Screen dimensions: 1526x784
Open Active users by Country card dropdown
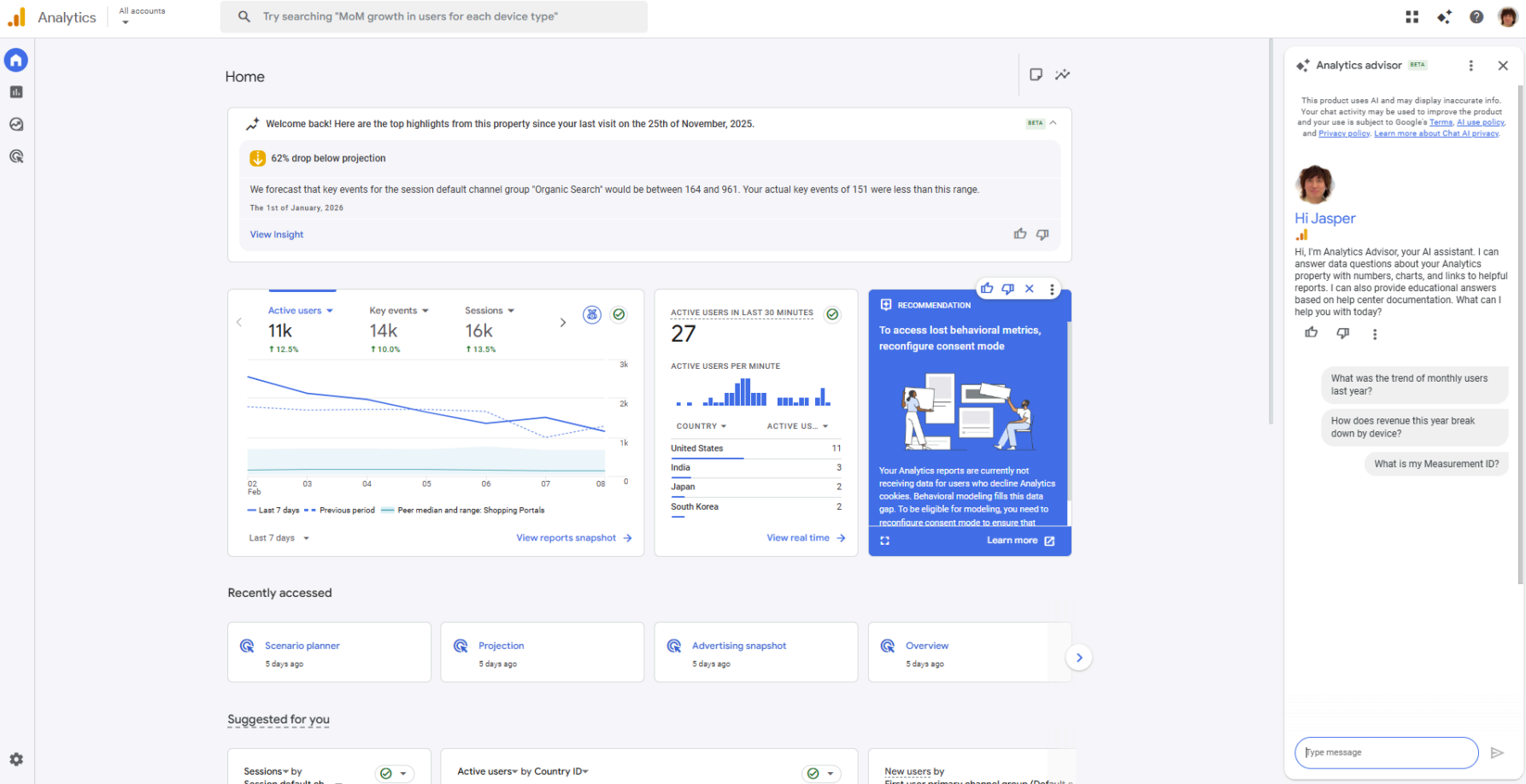click(821, 774)
